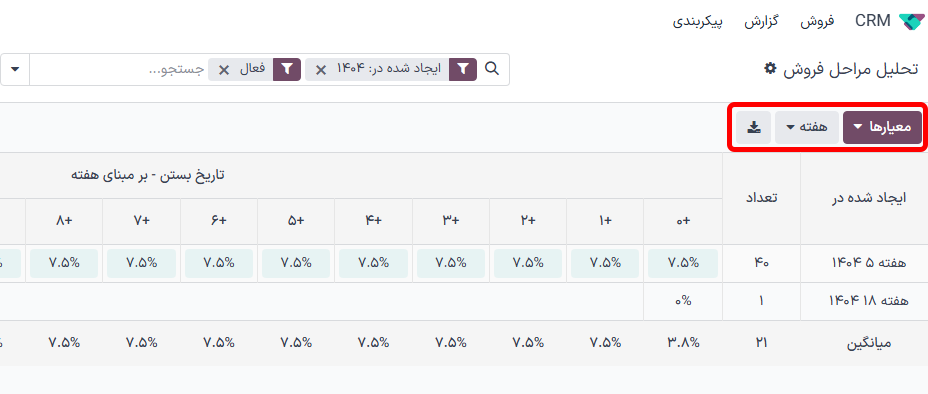Click the funnel icon on ایجاد شده در filter

(463, 69)
